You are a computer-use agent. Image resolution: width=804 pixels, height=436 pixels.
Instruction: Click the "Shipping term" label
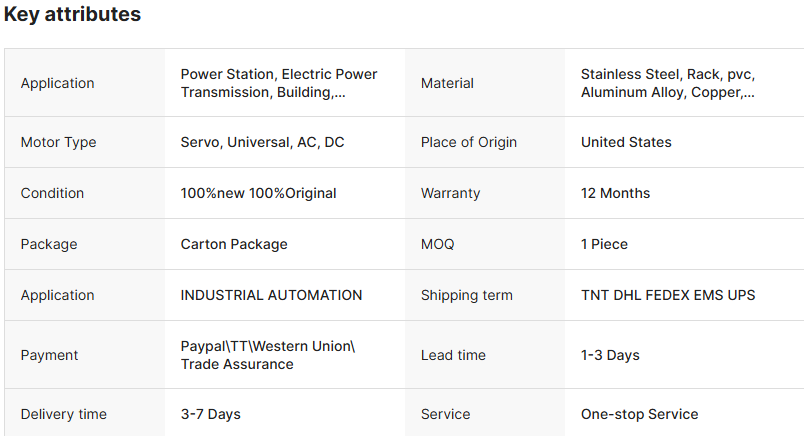click(x=466, y=295)
